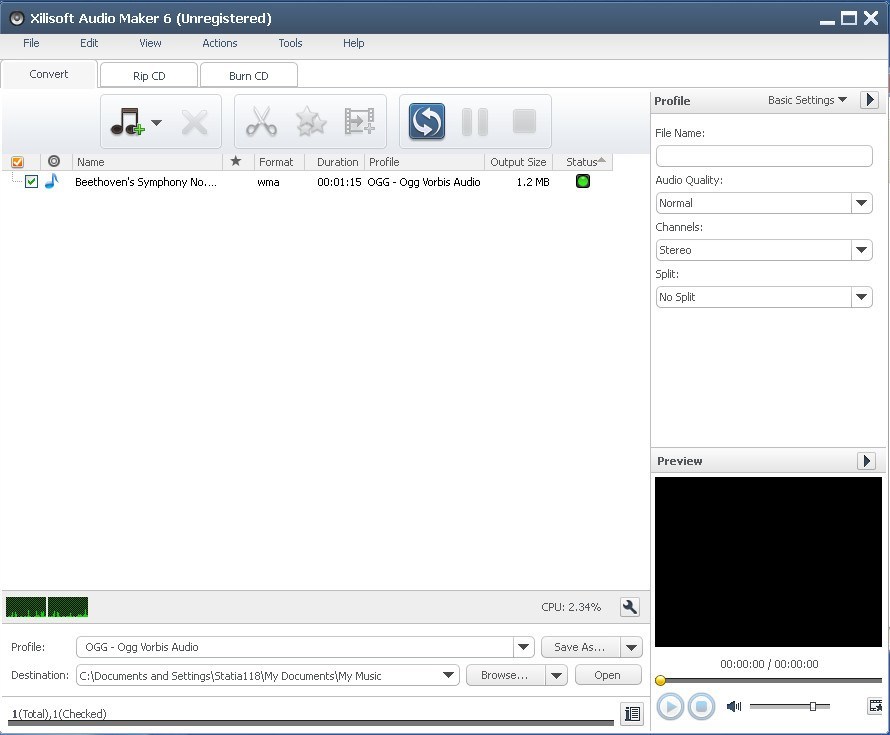
Task: Toggle the mute speaker icon in Preview
Action: pos(733,706)
